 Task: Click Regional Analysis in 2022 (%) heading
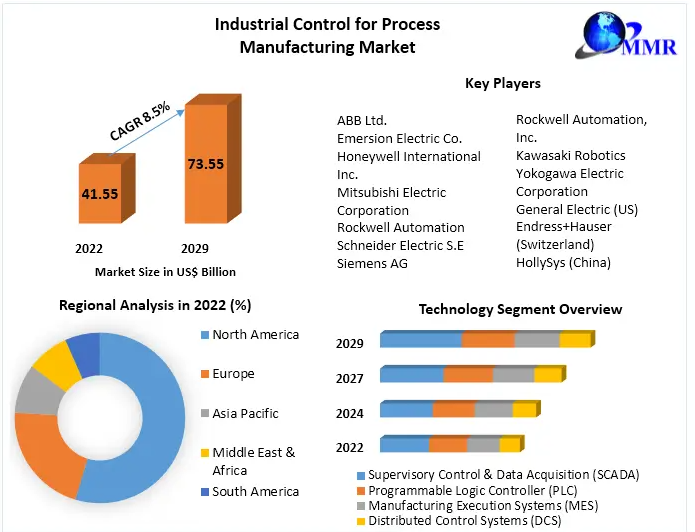155,305
